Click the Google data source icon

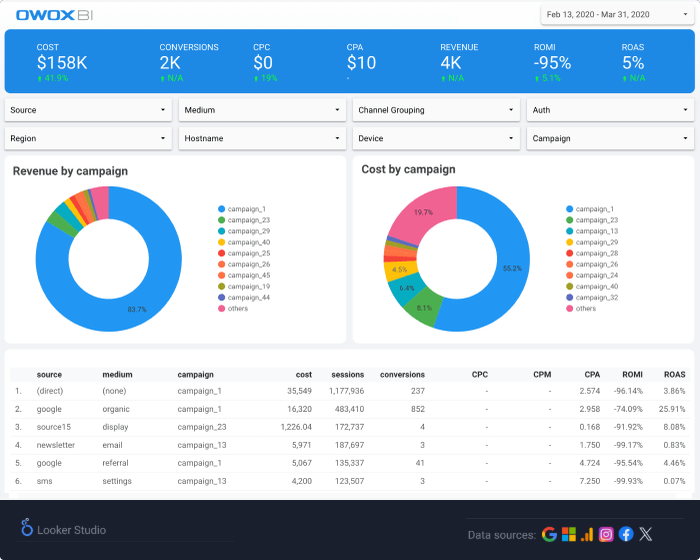coord(549,534)
